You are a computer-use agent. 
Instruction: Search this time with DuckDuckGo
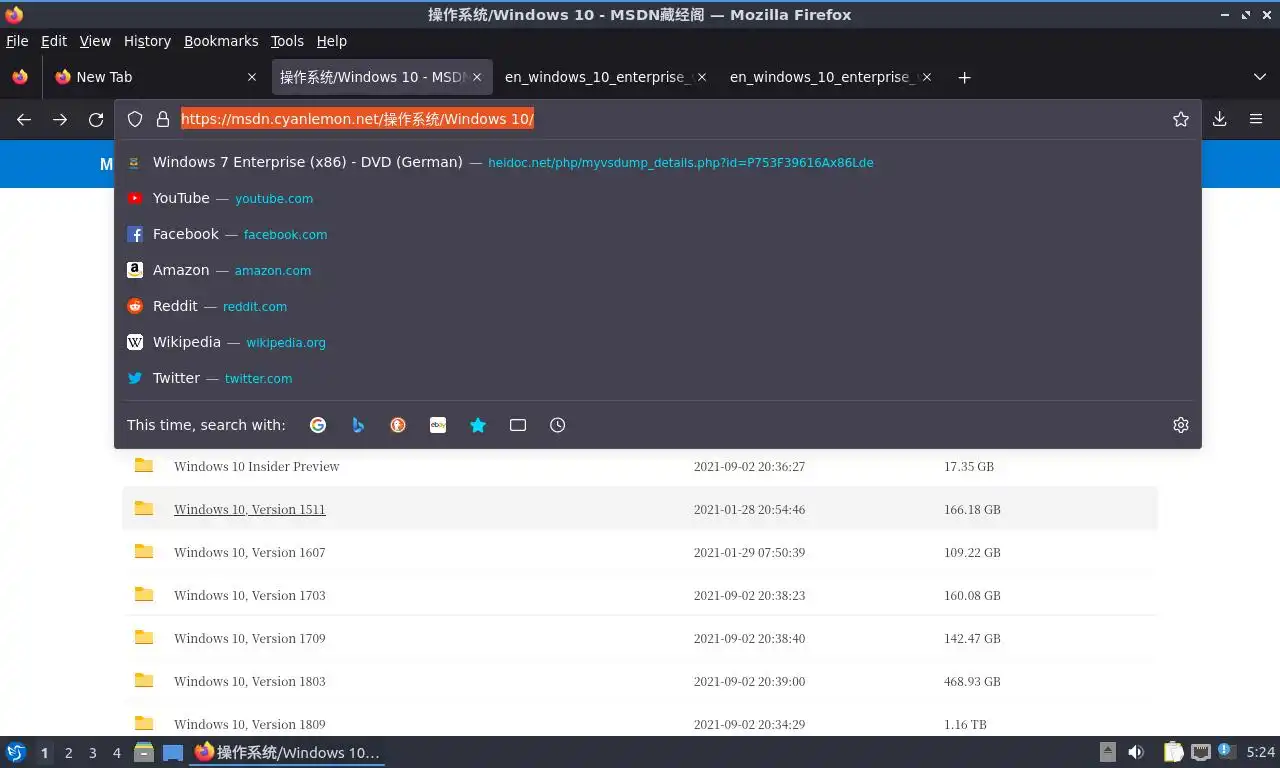[398, 425]
